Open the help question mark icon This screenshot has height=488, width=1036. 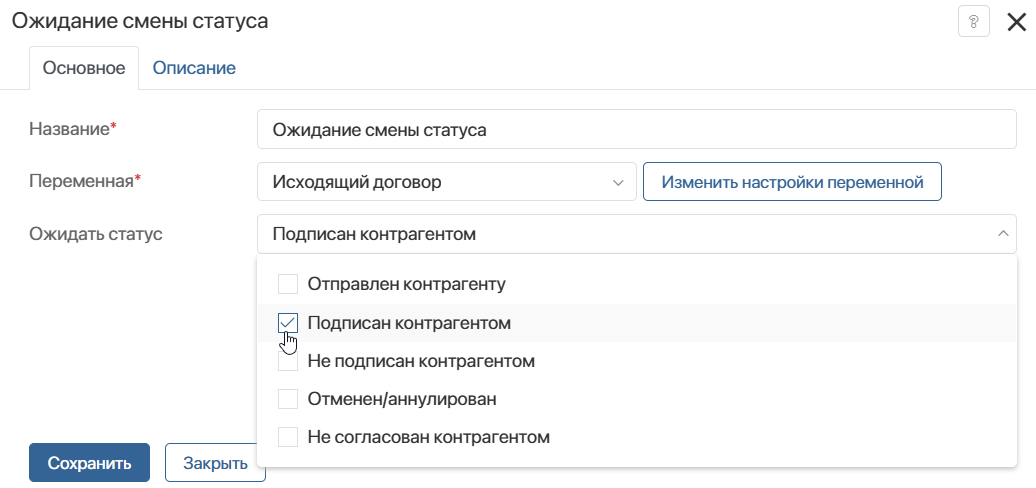pos(973,21)
